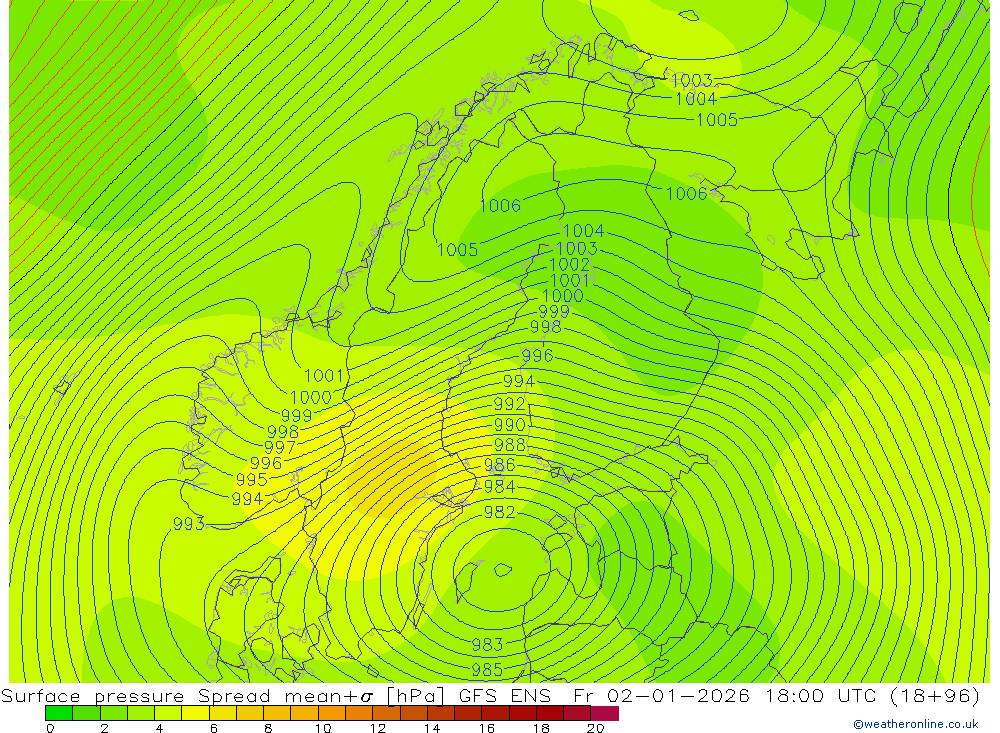This screenshot has height=733, width=1000.
Task: Select the orange legend swatch above 10
Action: tap(332, 713)
